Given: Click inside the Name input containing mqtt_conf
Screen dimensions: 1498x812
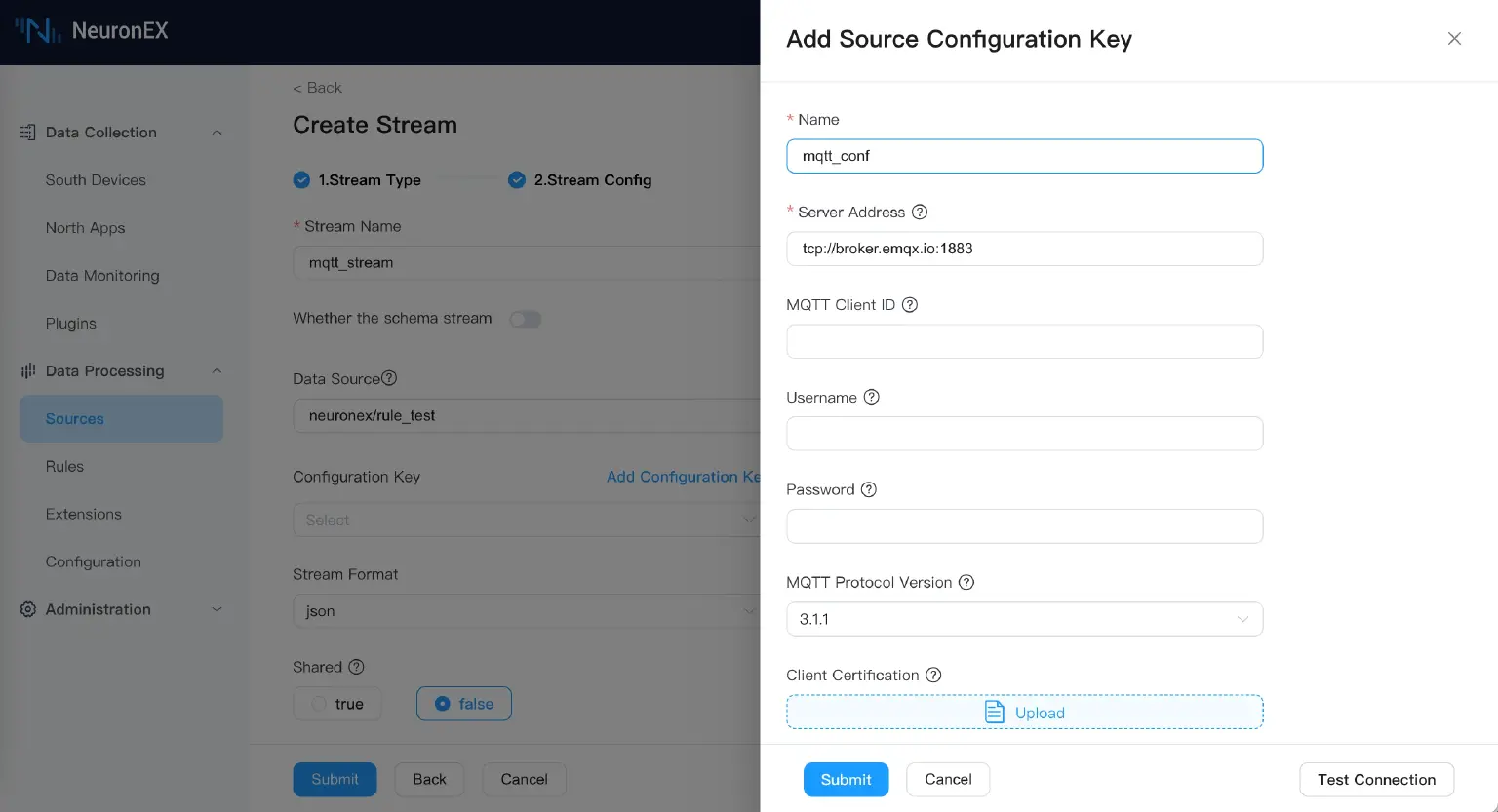Looking at the screenshot, I should click(1024, 156).
